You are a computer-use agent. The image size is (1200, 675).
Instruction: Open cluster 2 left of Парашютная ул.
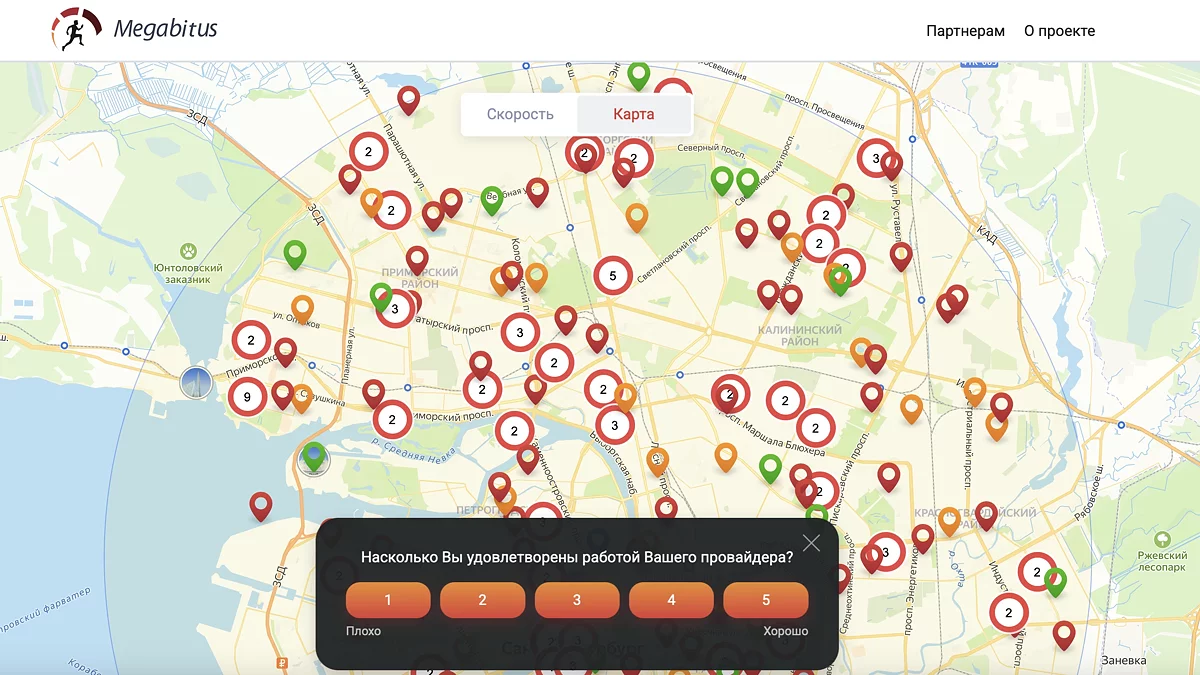(368, 152)
